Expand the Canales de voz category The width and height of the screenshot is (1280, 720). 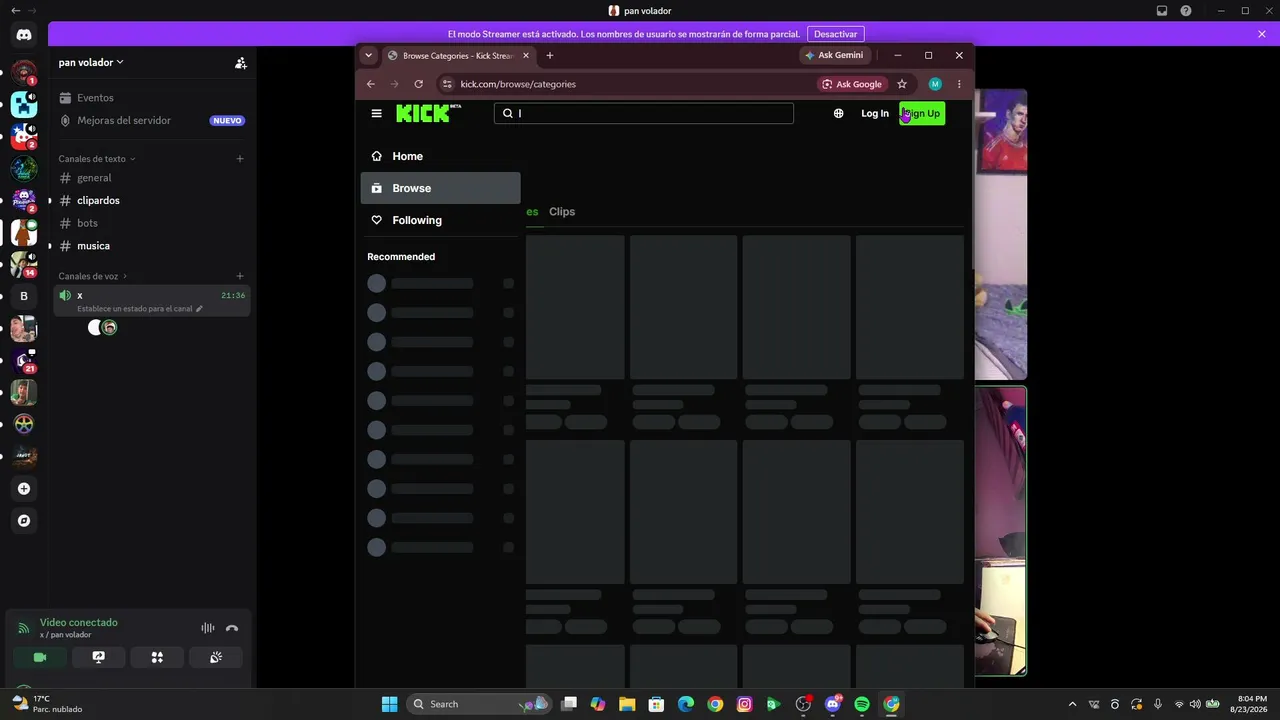(x=93, y=276)
